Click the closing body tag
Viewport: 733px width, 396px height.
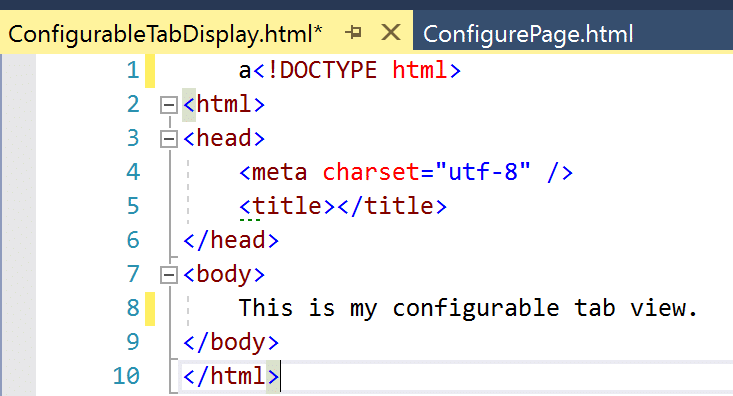click(231, 343)
